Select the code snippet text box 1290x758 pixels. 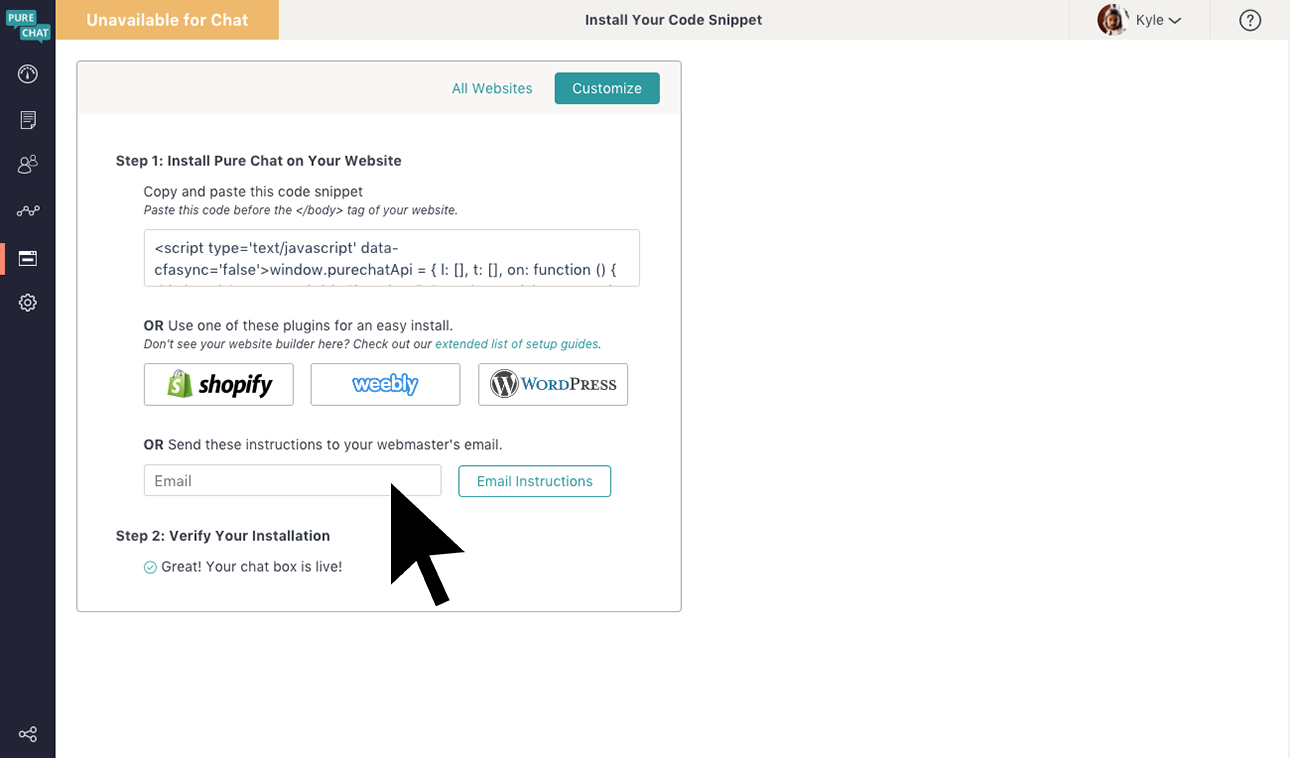[391, 258]
